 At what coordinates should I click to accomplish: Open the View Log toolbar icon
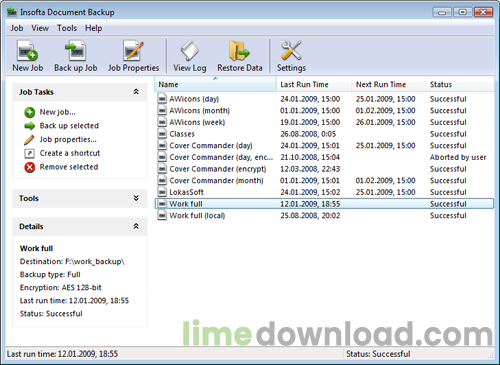coord(189,51)
